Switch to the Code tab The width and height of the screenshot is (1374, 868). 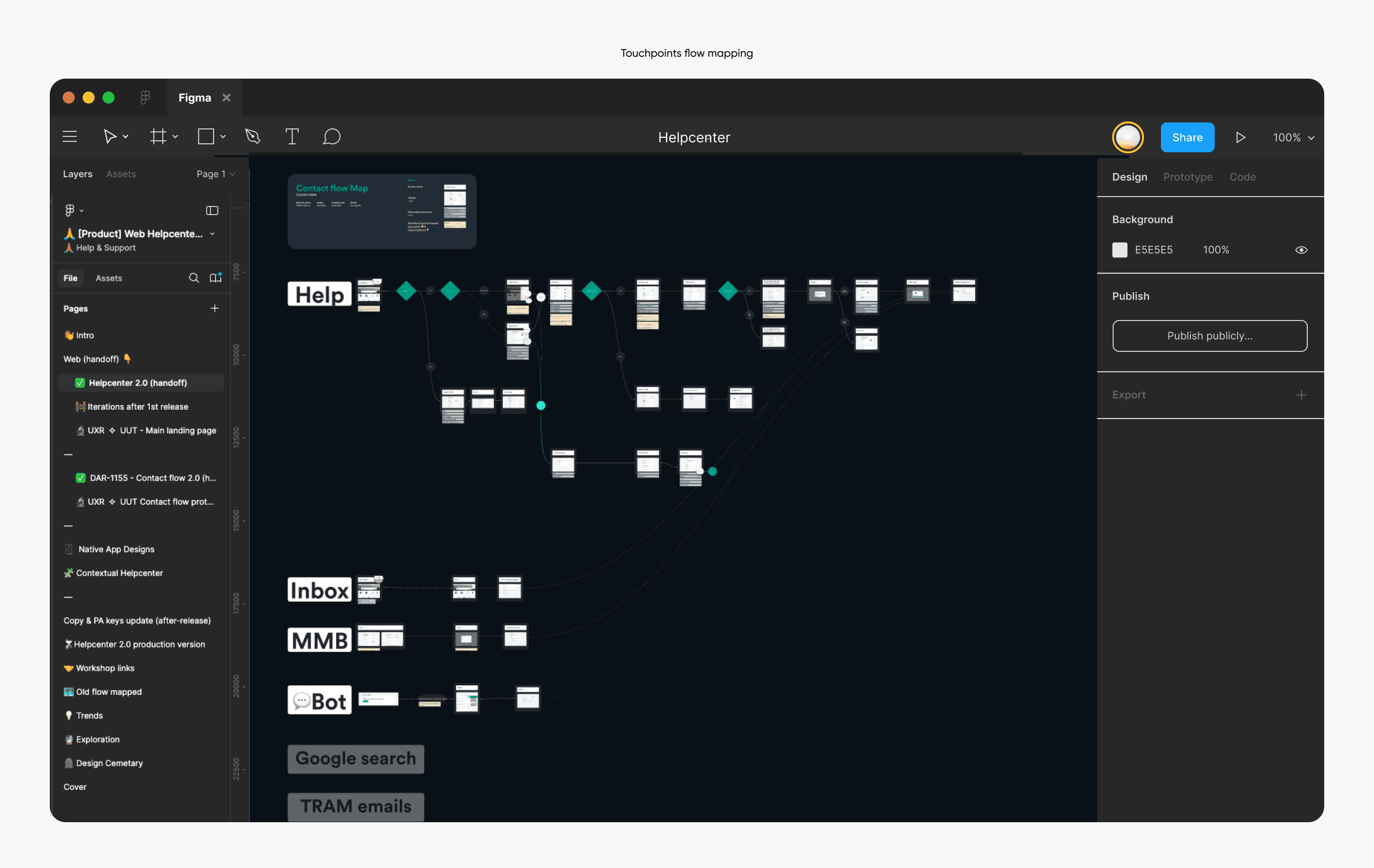tap(1242, 177)
